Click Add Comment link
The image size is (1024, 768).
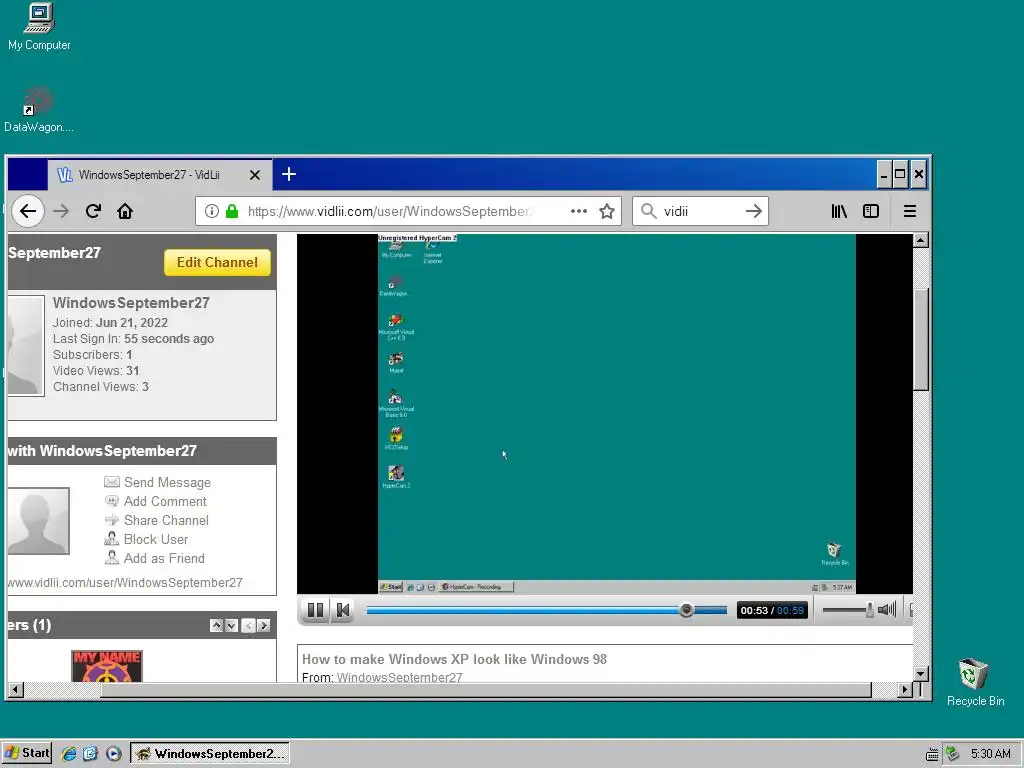[165, 501]
